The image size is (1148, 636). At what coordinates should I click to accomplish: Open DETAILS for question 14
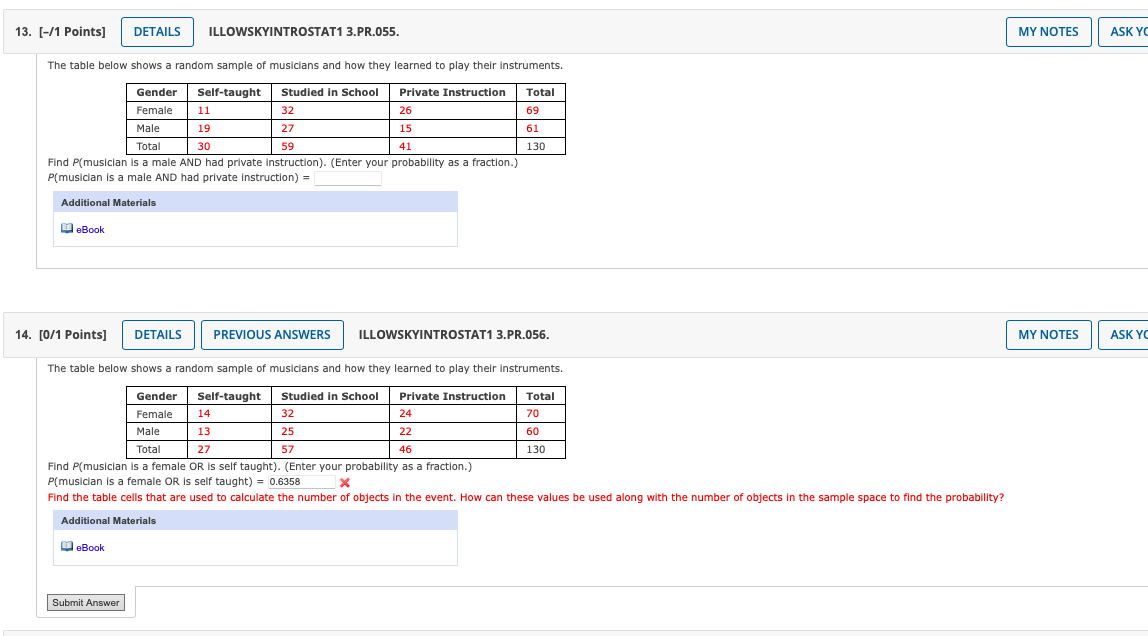[x=156, y=334]
